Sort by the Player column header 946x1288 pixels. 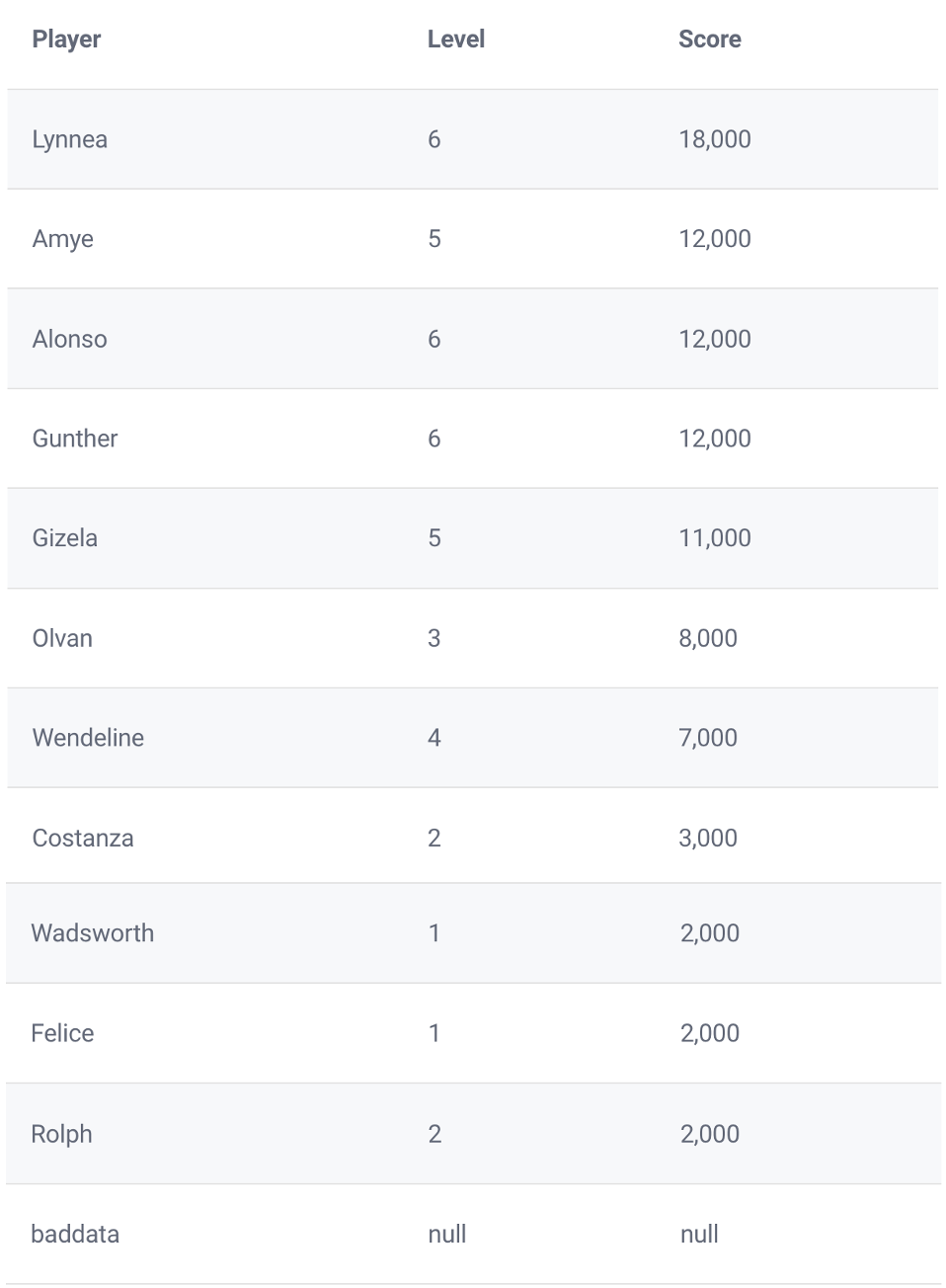[x=66, y=40]
